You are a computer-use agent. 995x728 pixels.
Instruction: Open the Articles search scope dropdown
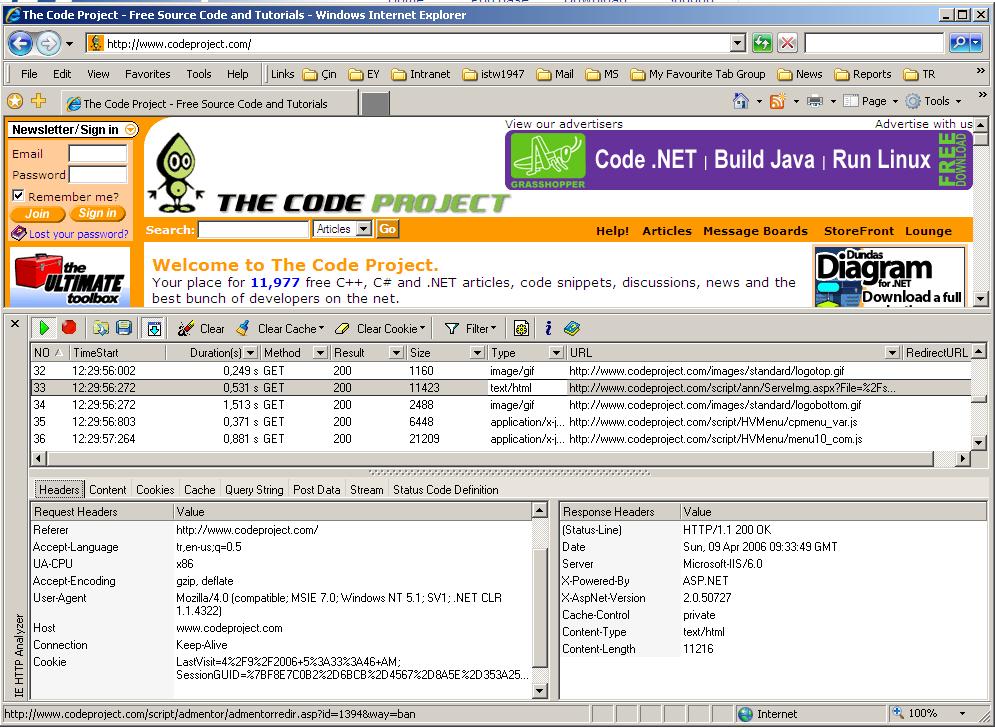click(343, 229)
